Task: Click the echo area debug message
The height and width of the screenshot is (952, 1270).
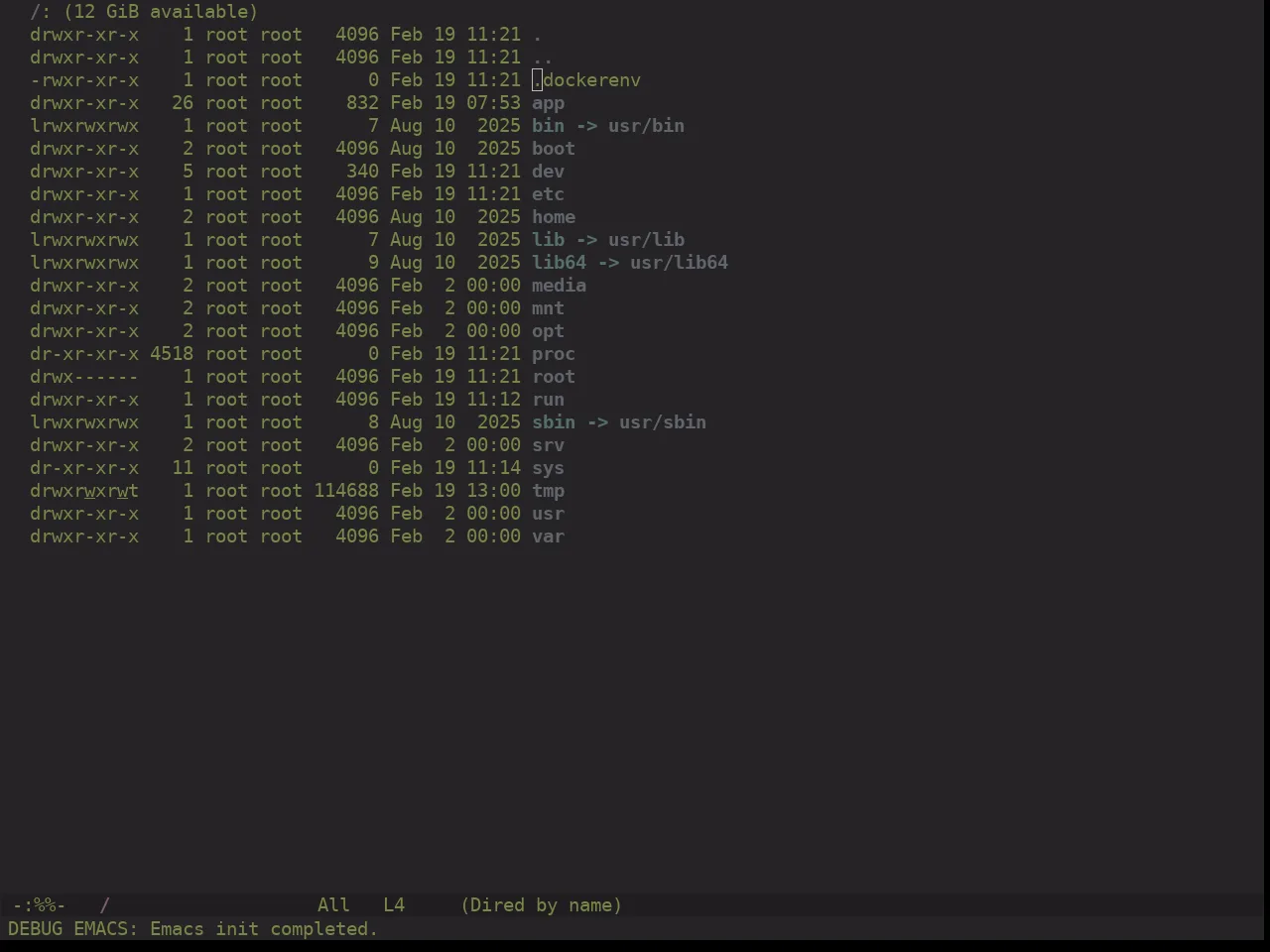Action: click(x=192, y=929)
